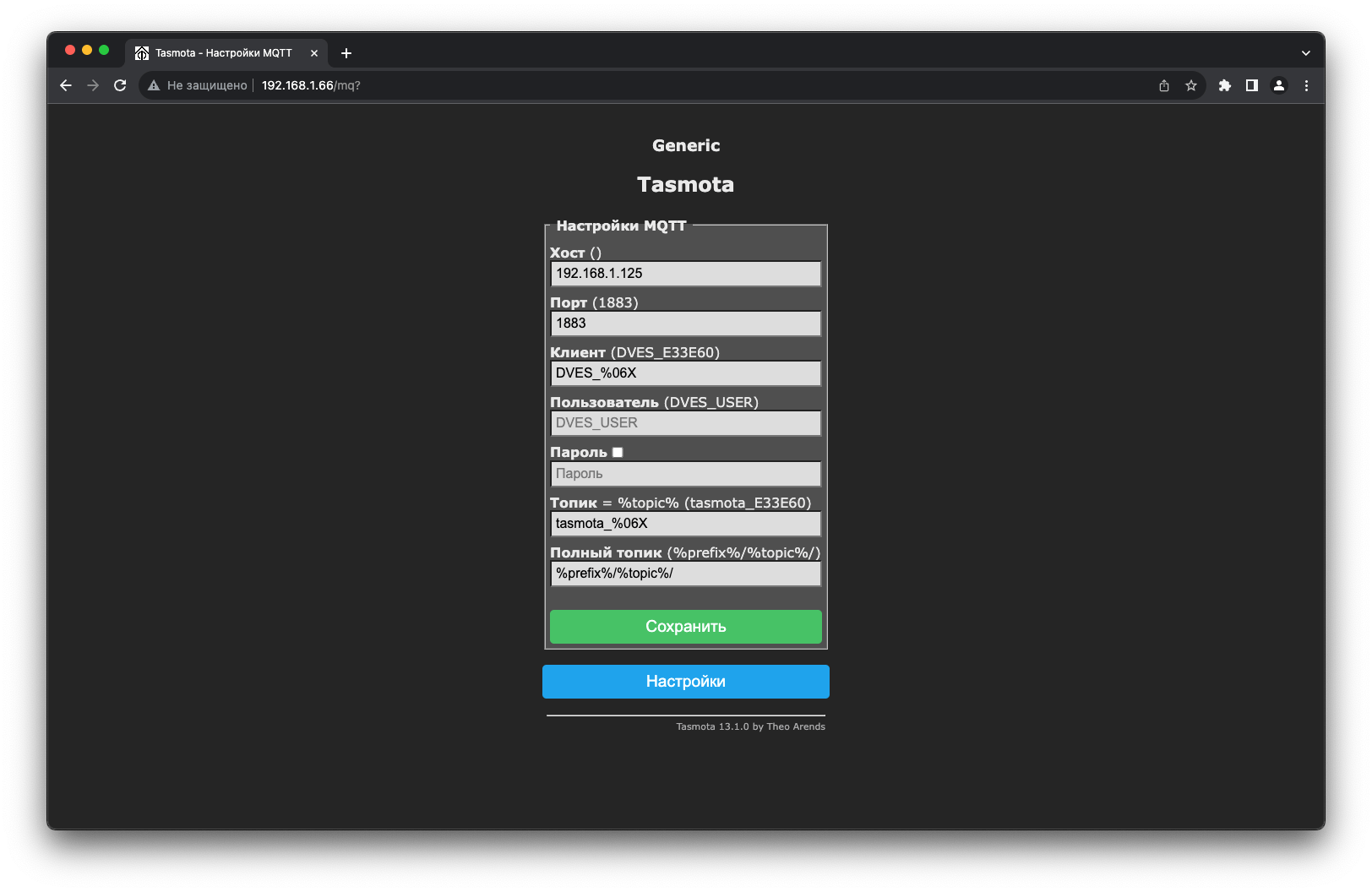The height and width of the screenshot is (892, 1372).
Task: Toggle the browser side panel
Action: click(1252, 85)
